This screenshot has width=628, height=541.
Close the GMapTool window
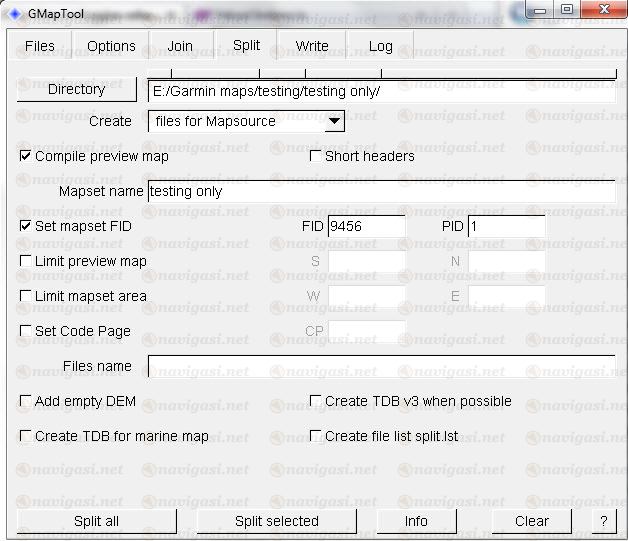tap(600, 10)
